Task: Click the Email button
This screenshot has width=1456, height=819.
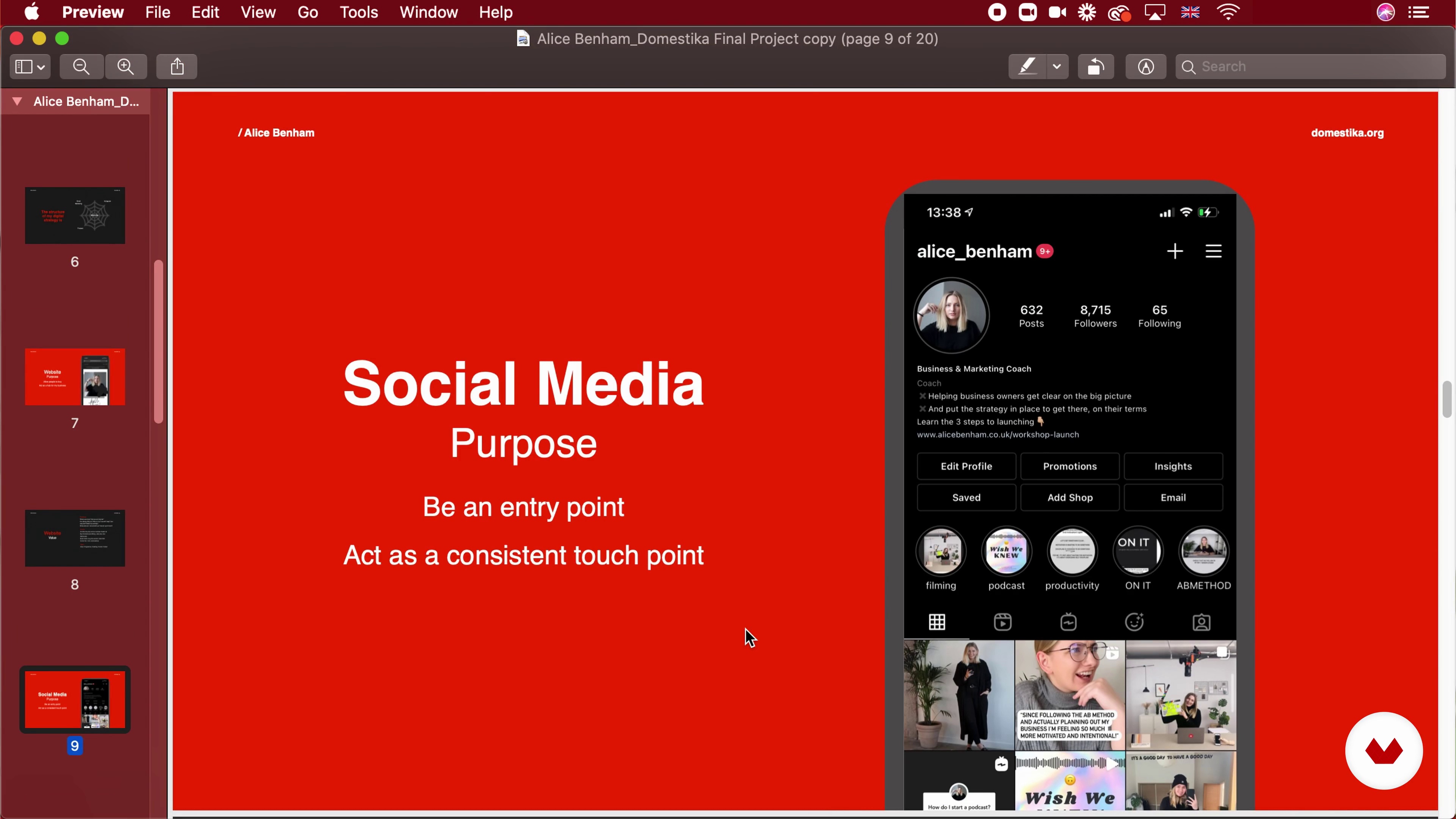Action: click(x=1173, y=497)
